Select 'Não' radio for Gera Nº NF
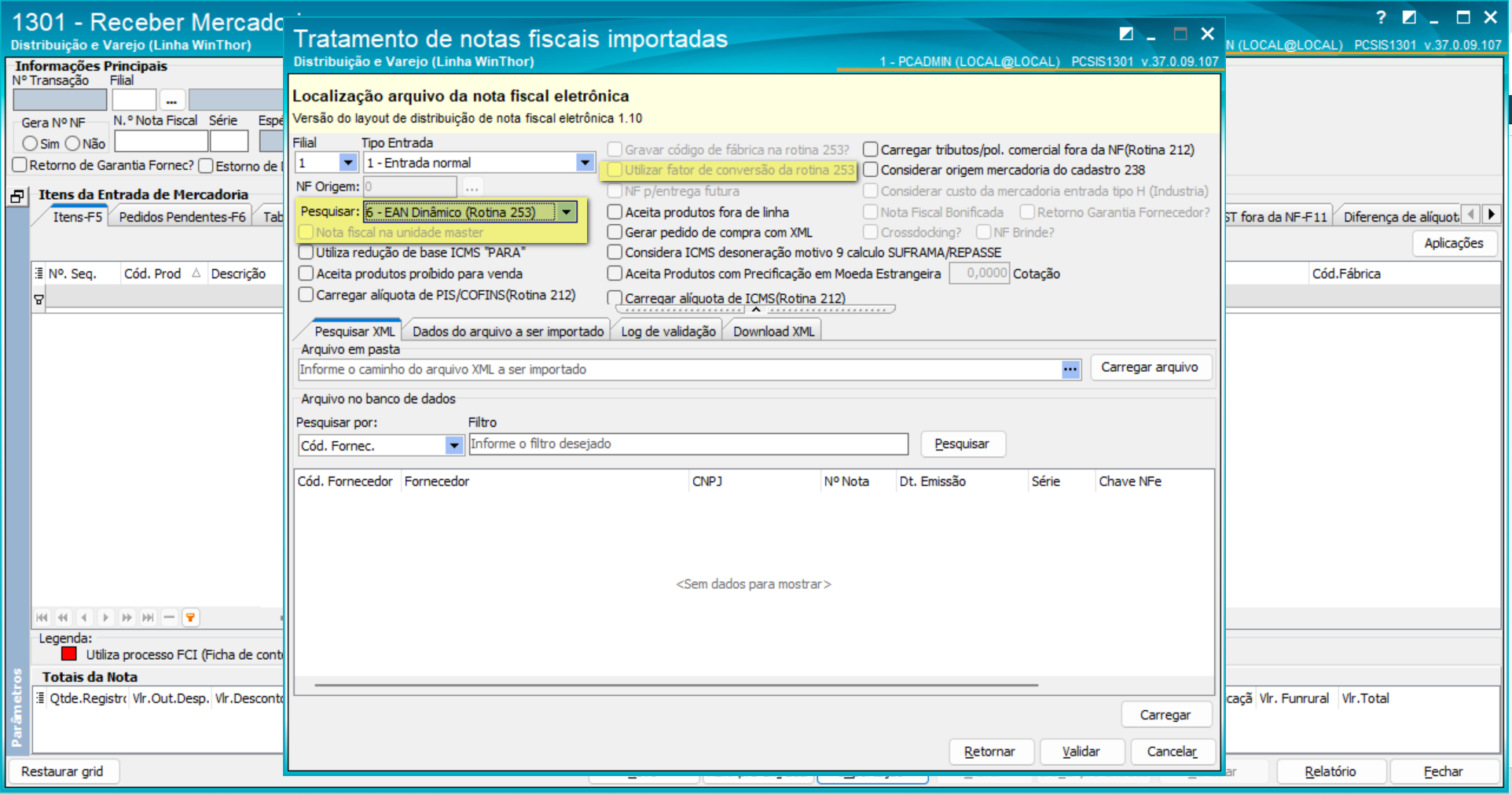The height and width of the screenshot is (795, 1512). 73,144
